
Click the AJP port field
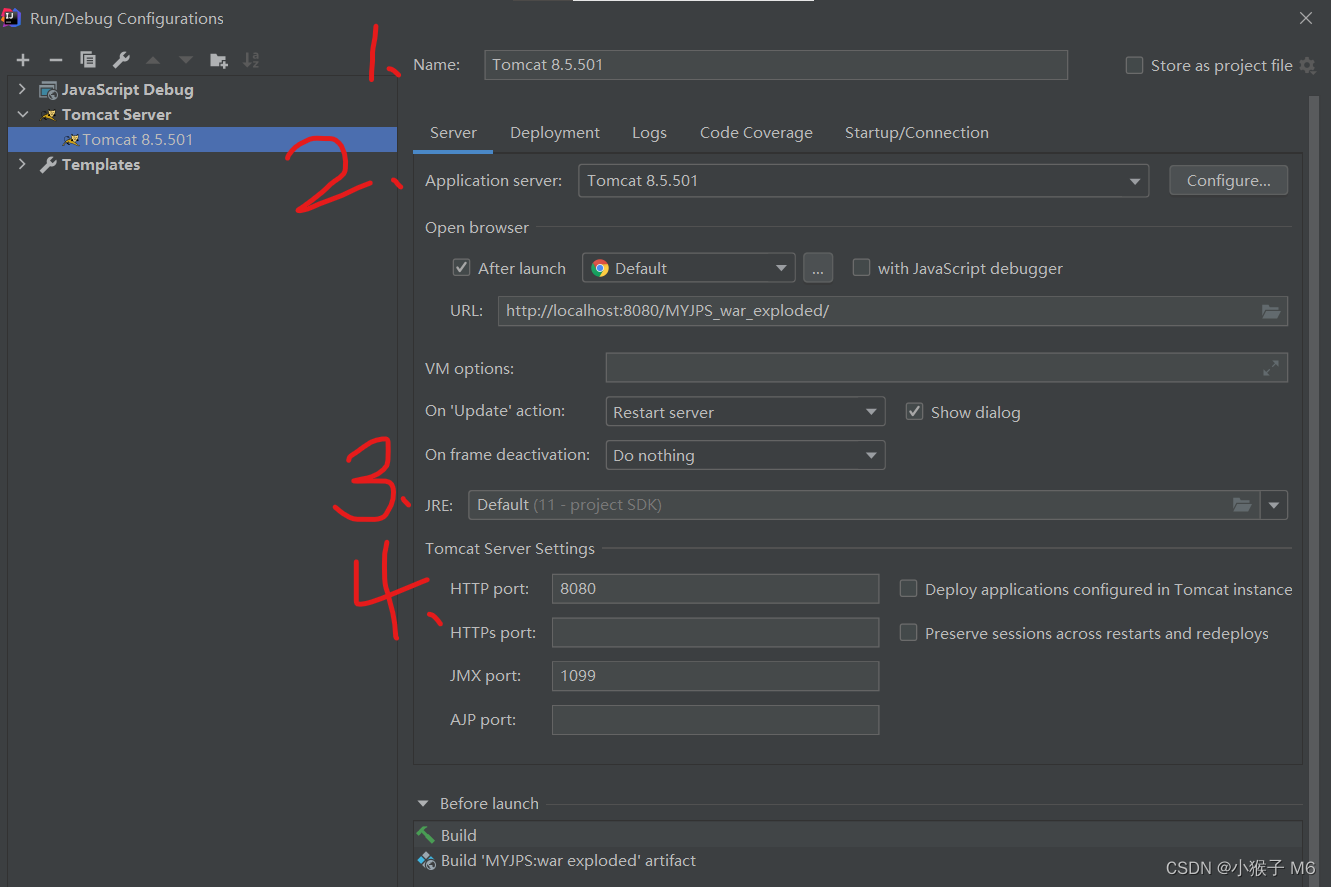pos(715,720)
